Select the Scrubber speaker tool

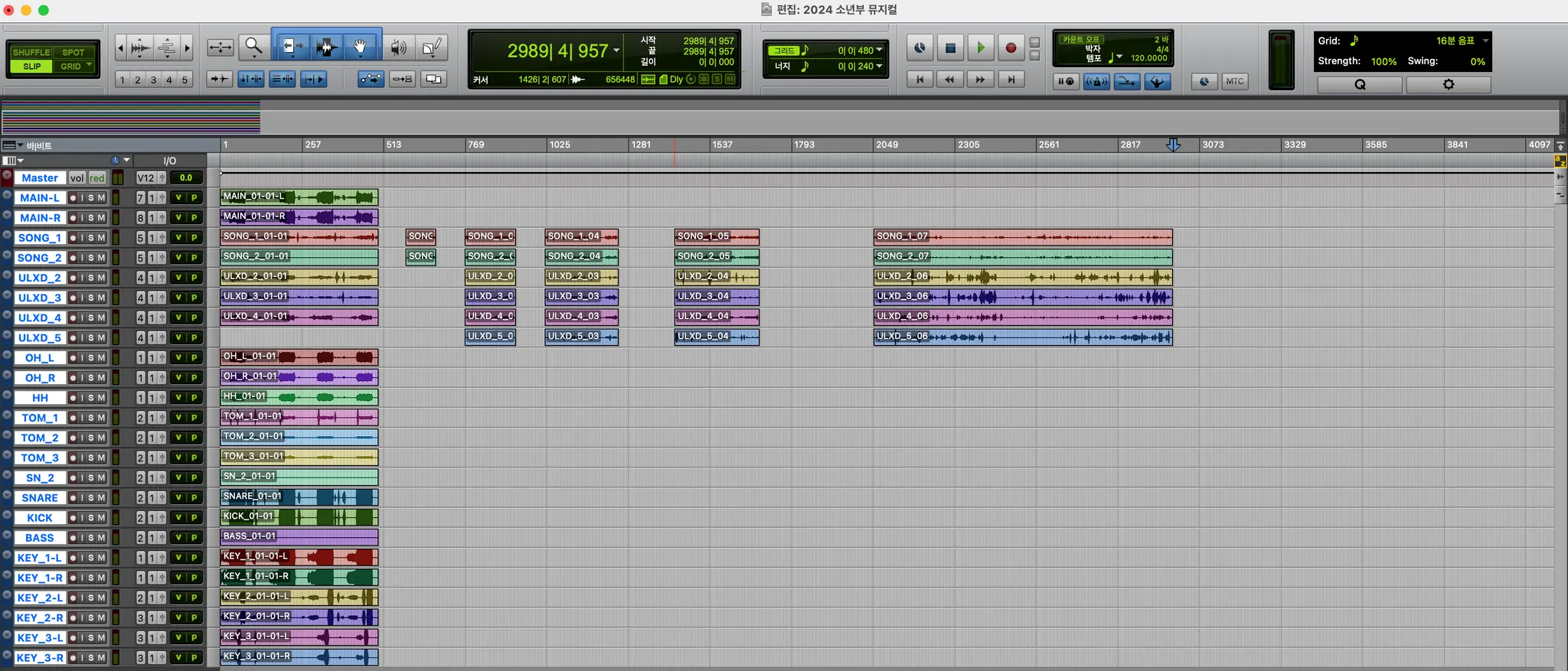coord(398,47)
